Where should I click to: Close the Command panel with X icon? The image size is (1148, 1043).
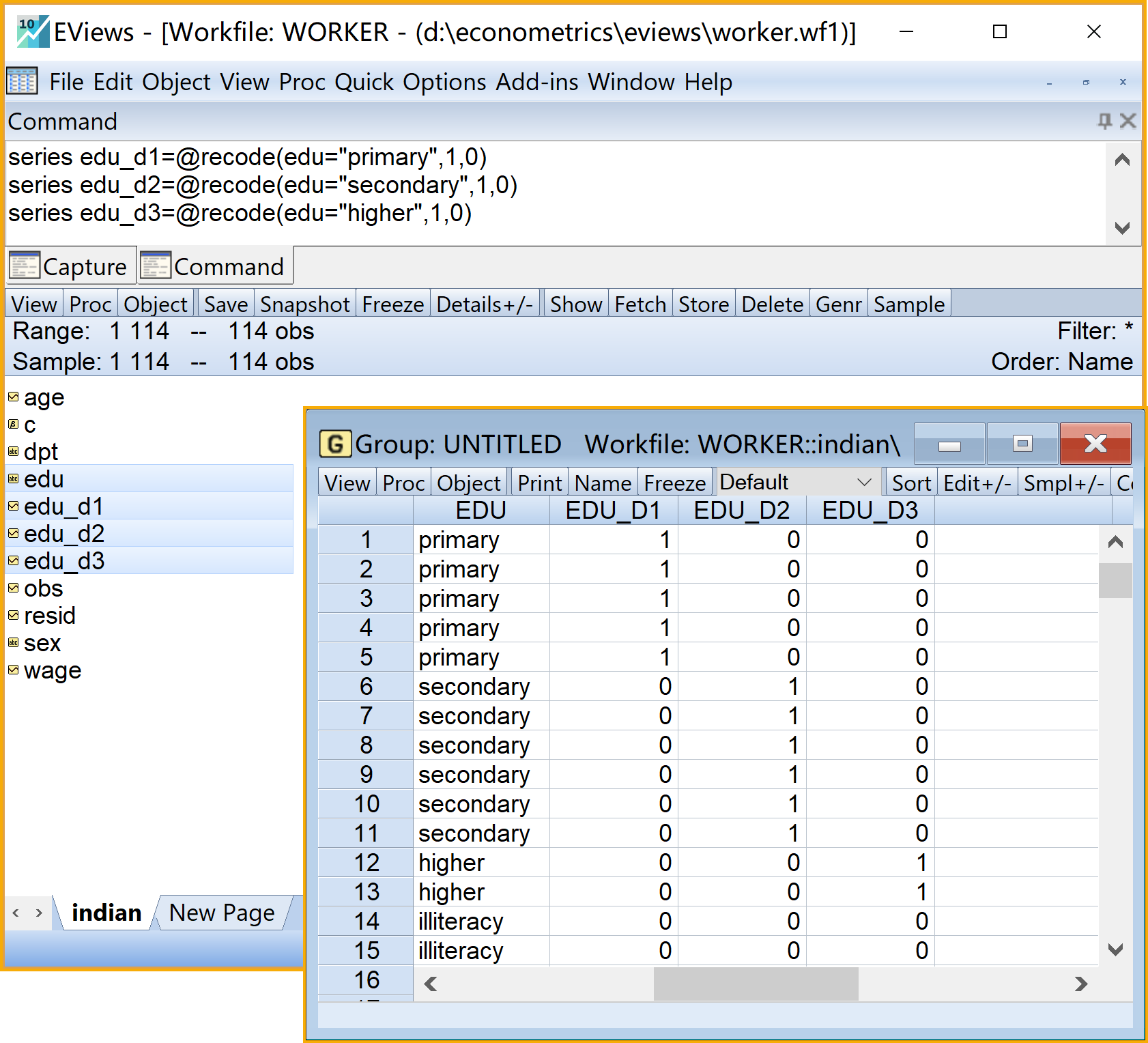tap(1128, 121)
